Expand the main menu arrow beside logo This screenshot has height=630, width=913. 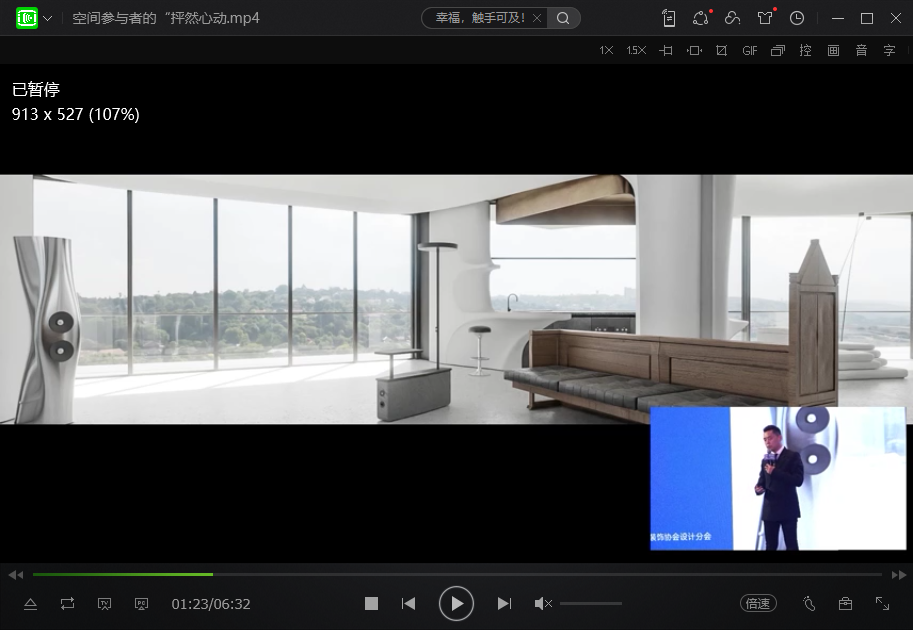pyautogui.click(x=48, y=18)
